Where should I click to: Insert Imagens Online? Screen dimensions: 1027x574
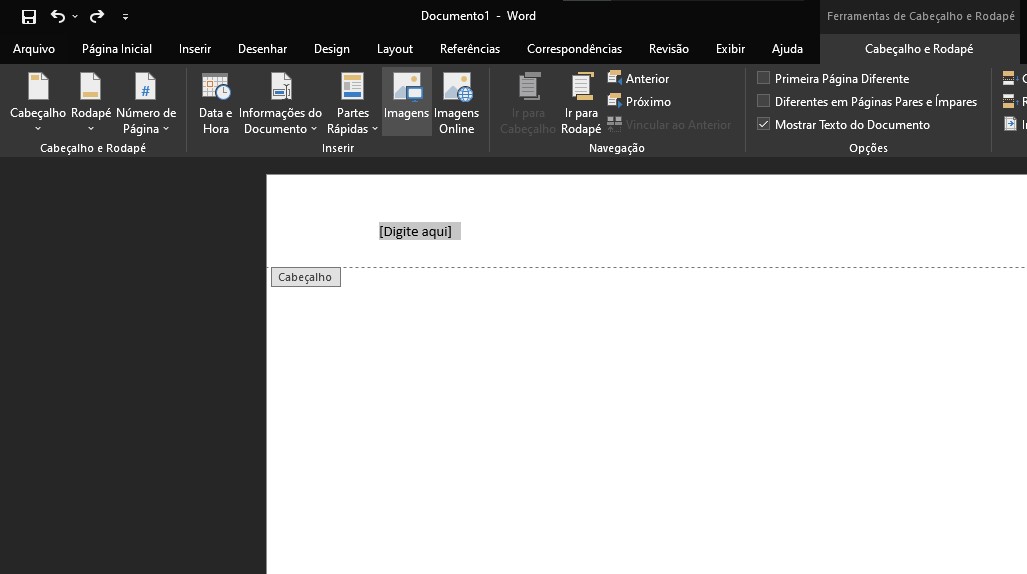457,103
